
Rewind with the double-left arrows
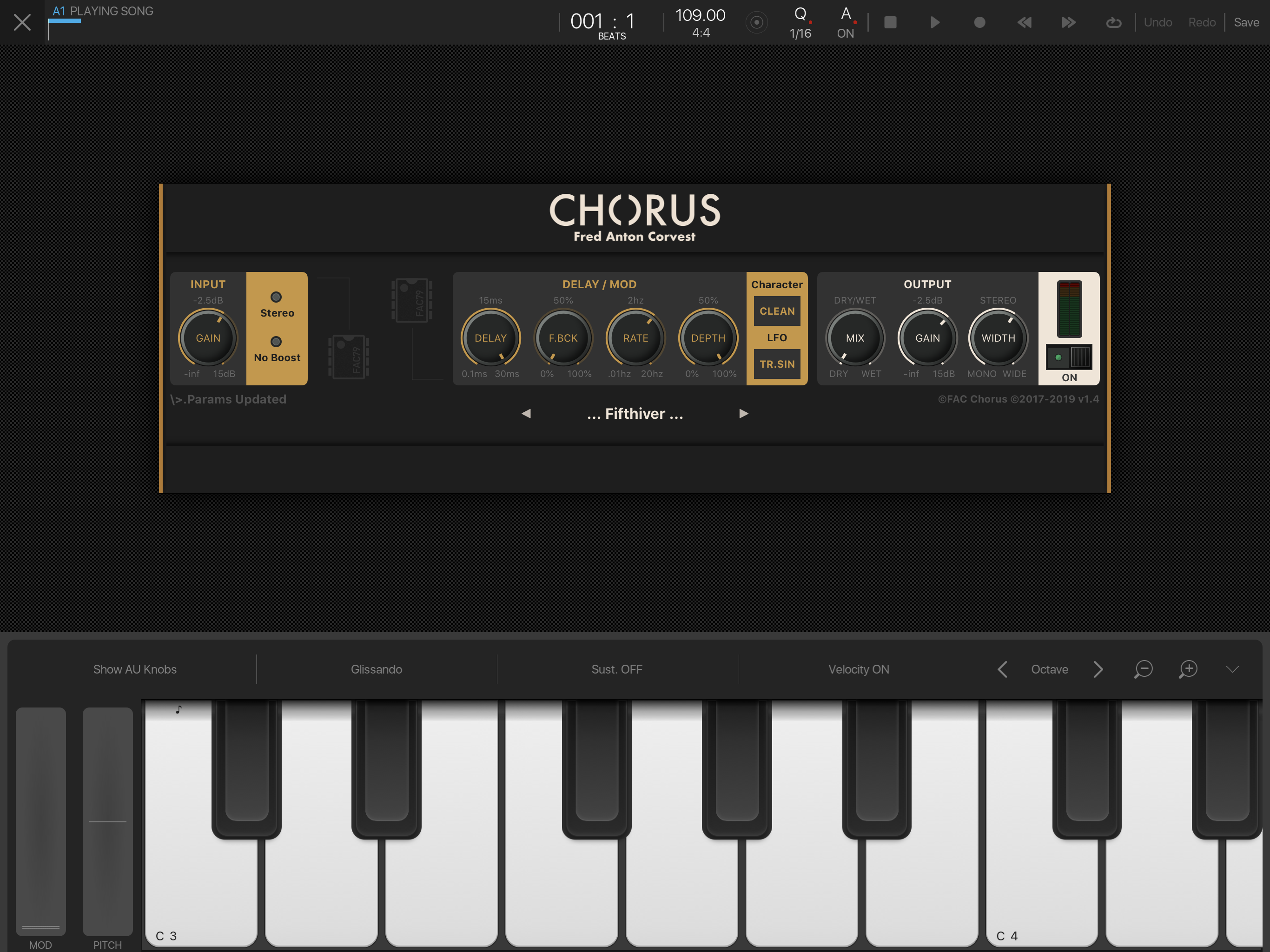[1024, 22]
